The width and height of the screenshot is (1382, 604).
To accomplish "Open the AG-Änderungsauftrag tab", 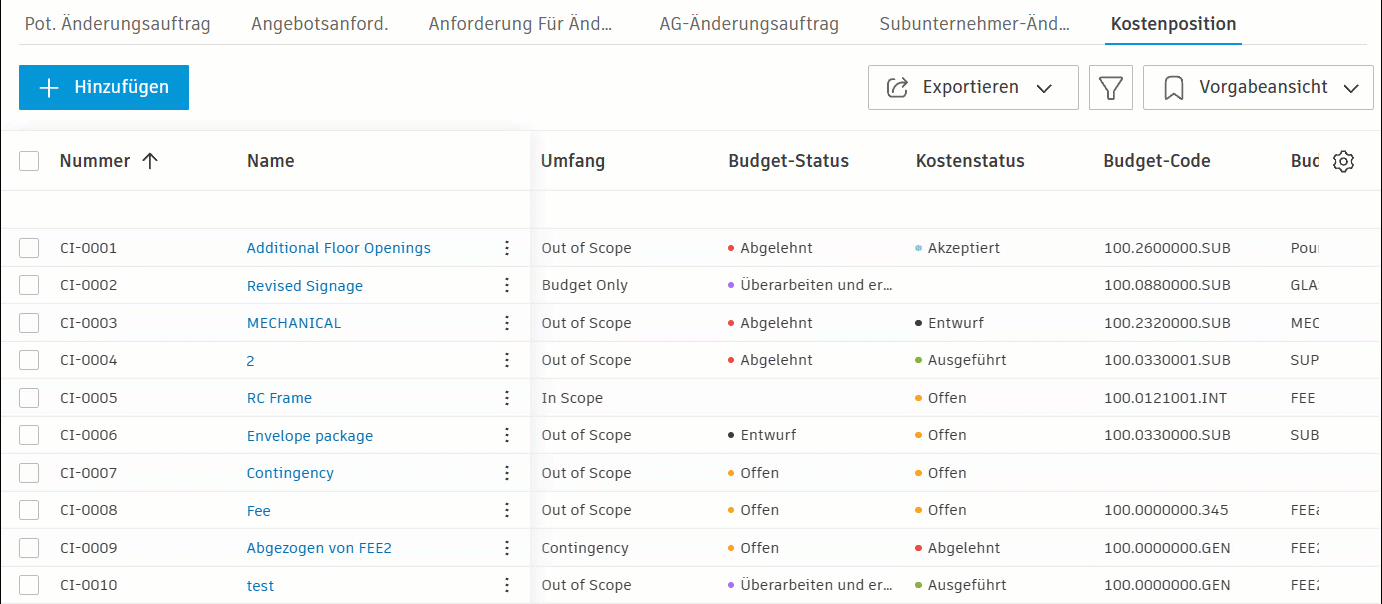I will coord(749,24).
